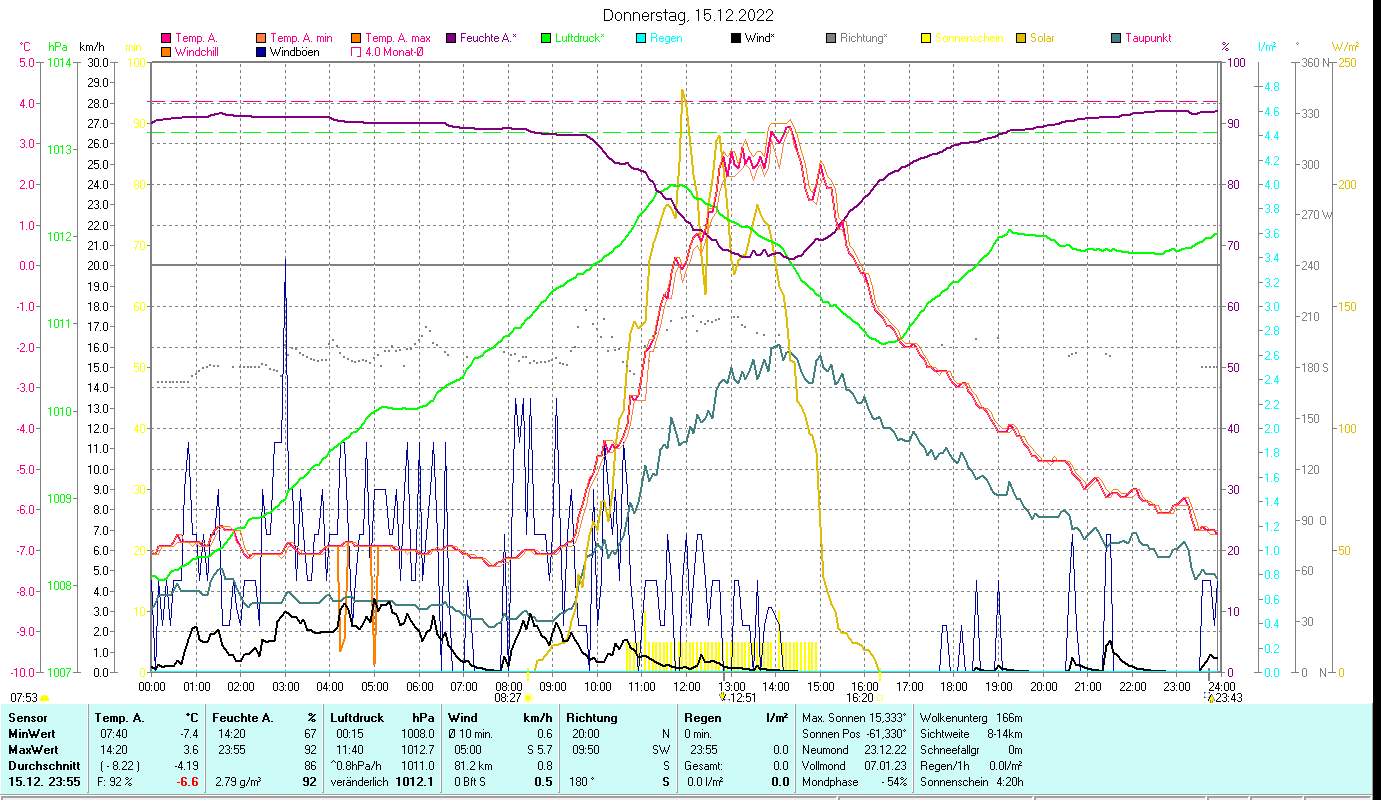The image size is (1381, 800).
Task: Click the veränderlich pressure trend text
Action: click(360, 782)
